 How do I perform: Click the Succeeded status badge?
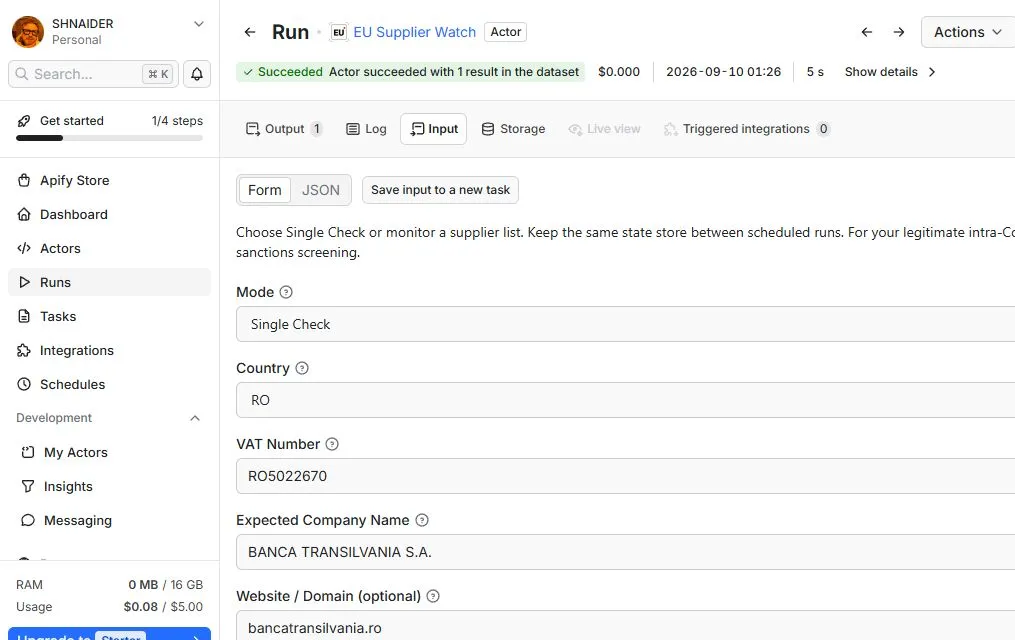click(410, 72)
